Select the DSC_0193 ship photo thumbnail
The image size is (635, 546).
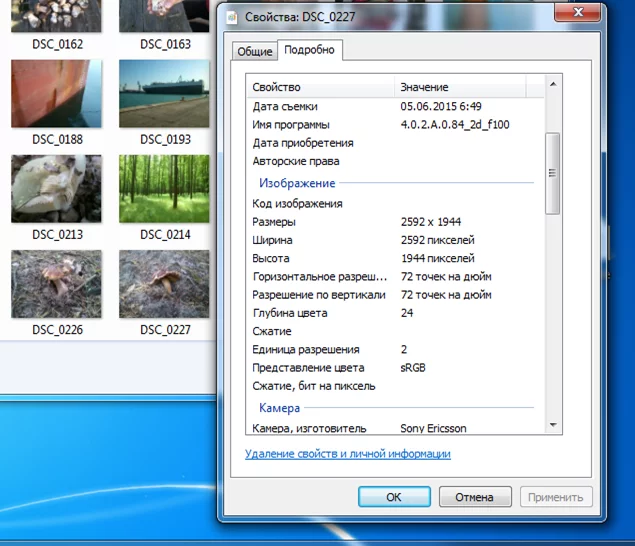tap(165, 94)
